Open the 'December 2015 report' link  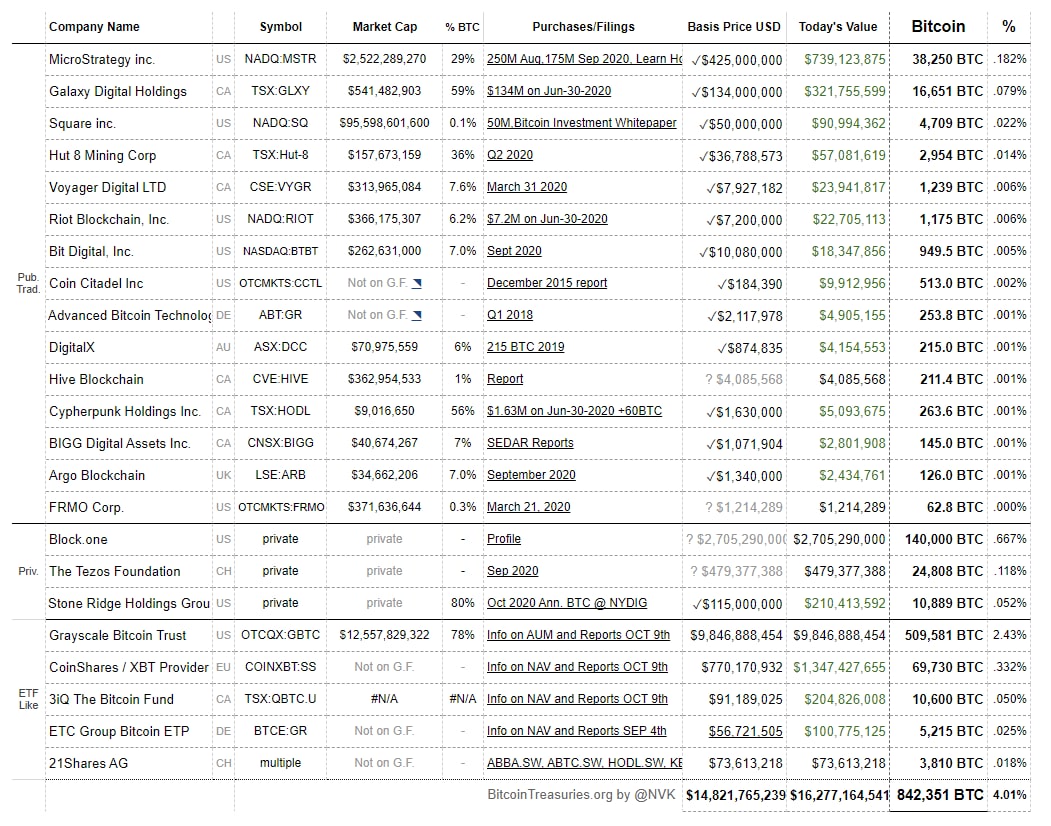point(547,283)
